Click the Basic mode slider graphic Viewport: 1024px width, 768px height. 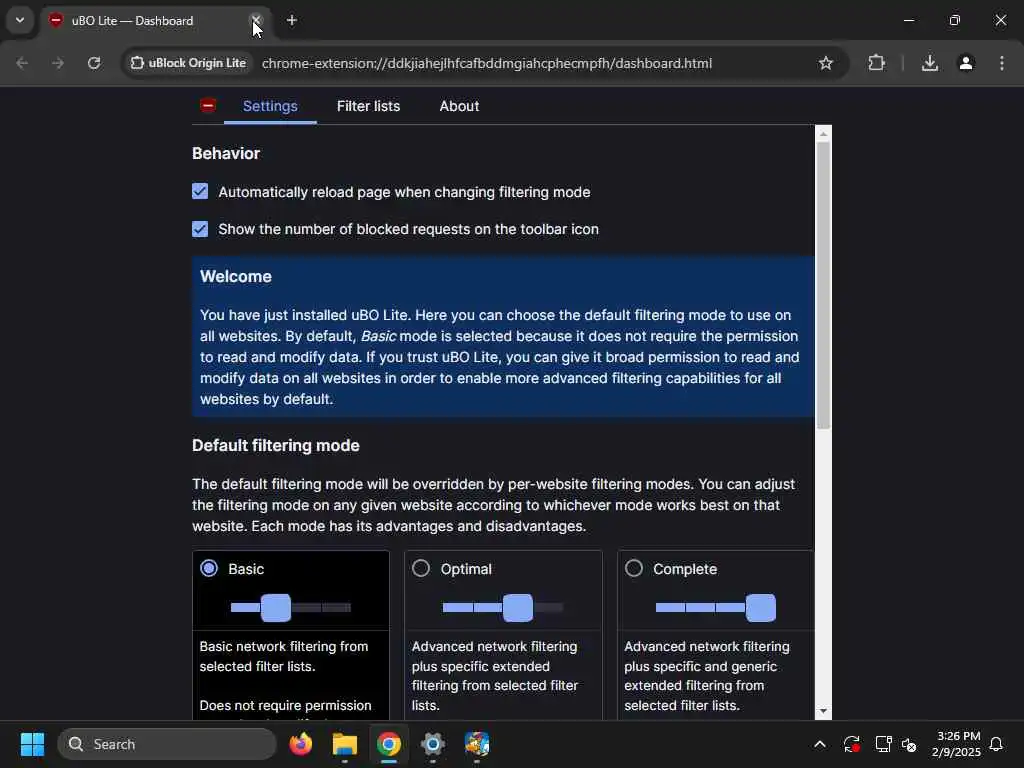[291, 607]
